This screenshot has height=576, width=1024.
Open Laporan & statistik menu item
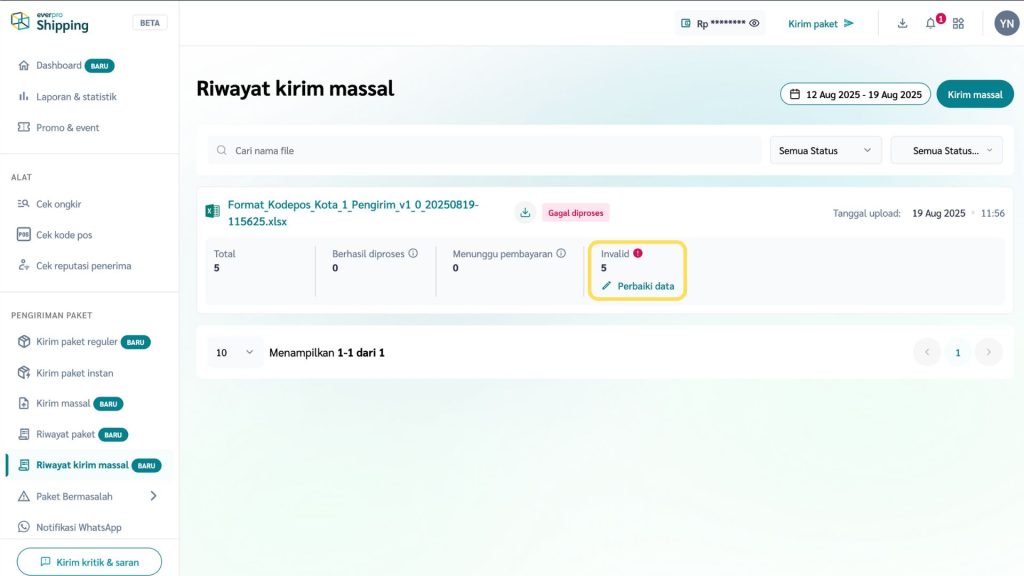76,97
